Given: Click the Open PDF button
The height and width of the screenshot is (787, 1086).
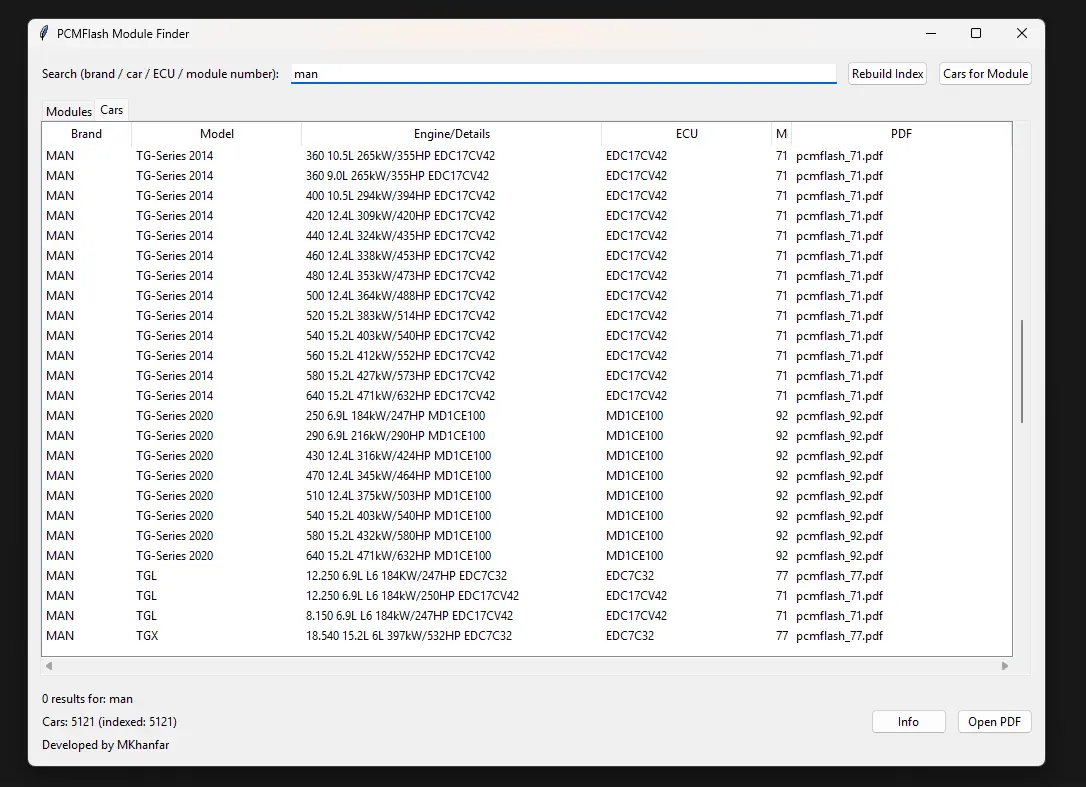Looking at the screenshot, I should click(994, 722).
